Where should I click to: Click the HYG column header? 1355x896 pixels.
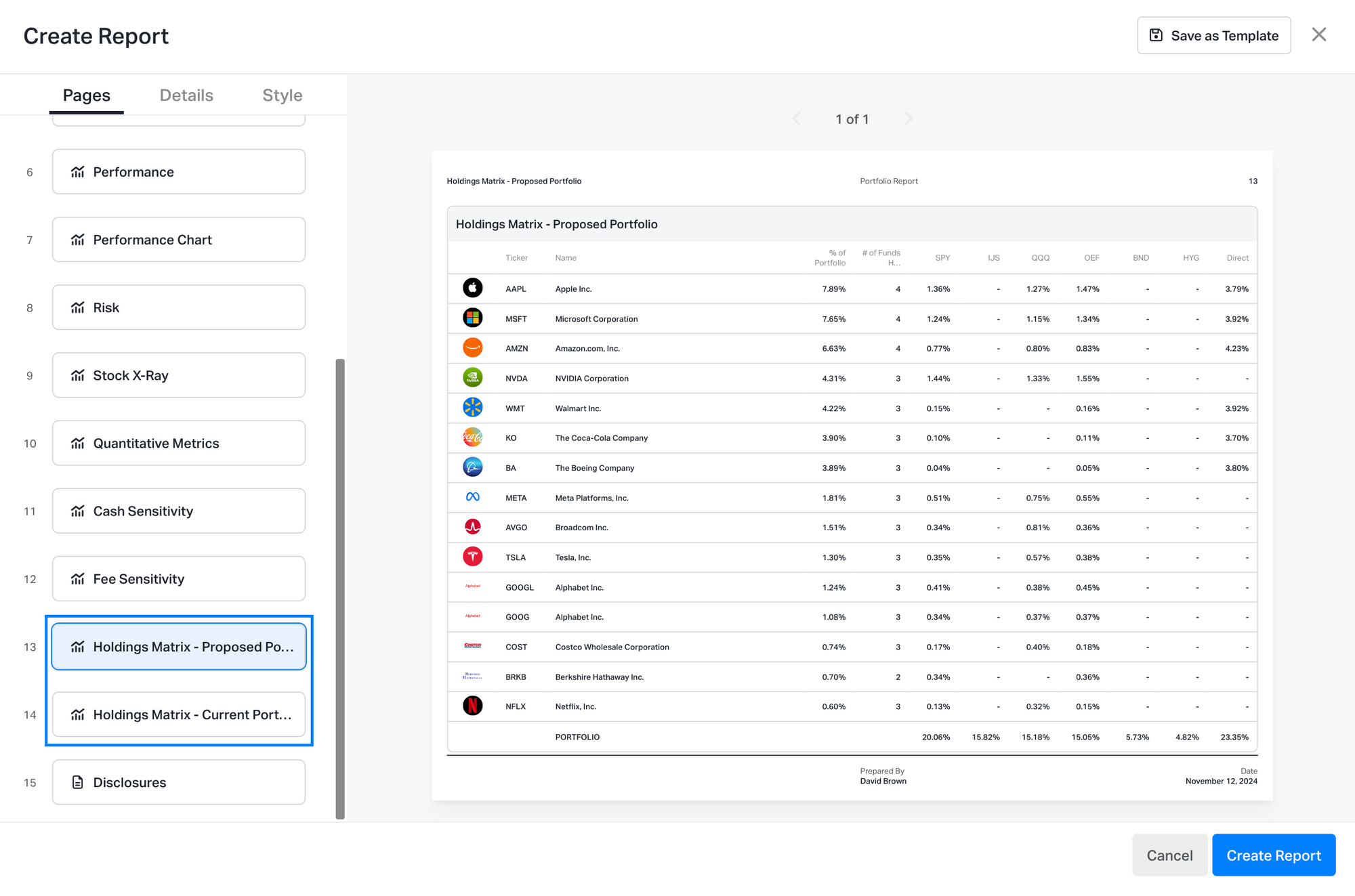click(1191, 258)
